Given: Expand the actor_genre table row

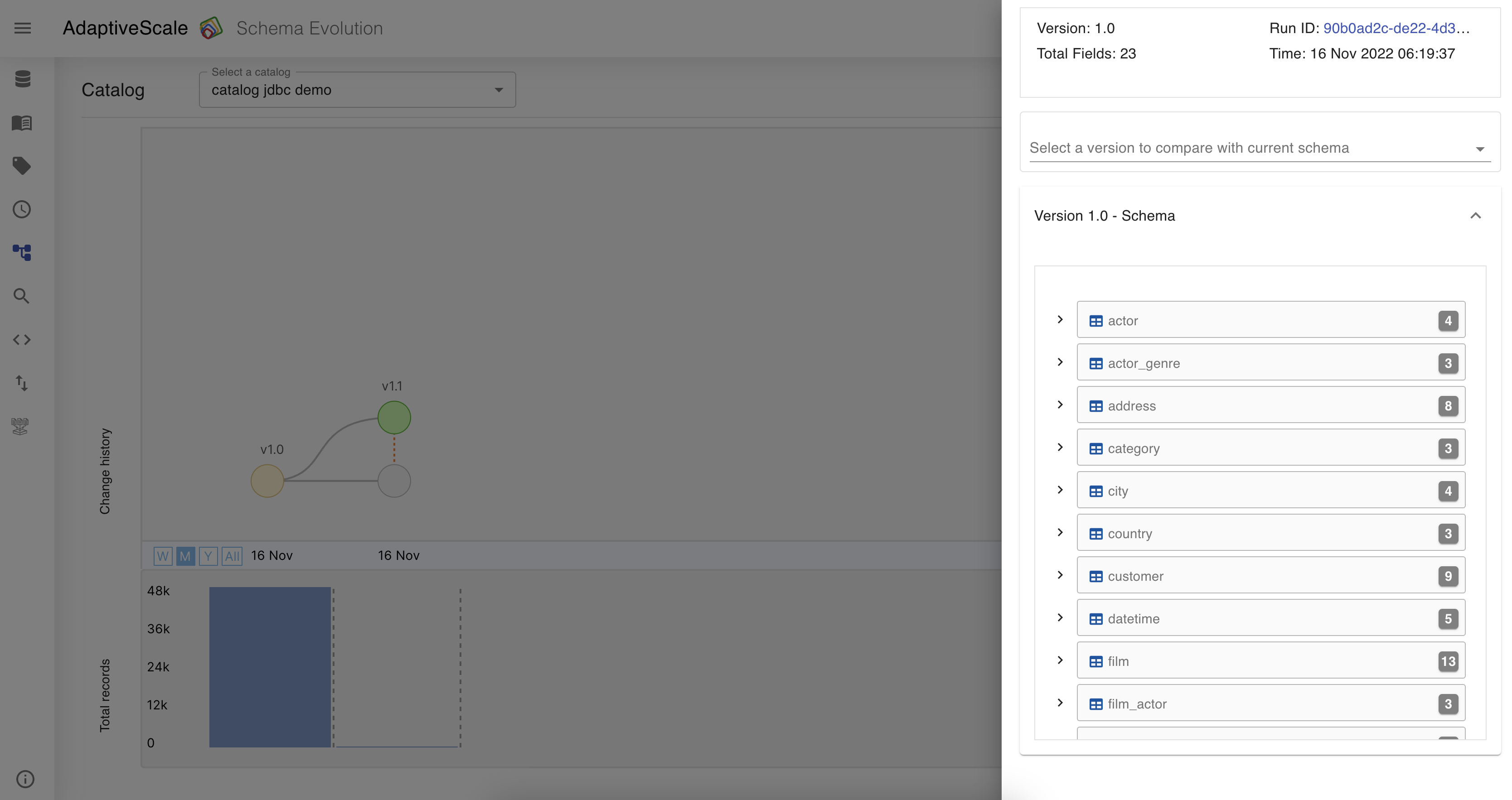Looking at the screenshot, I should click(1060, 362).
